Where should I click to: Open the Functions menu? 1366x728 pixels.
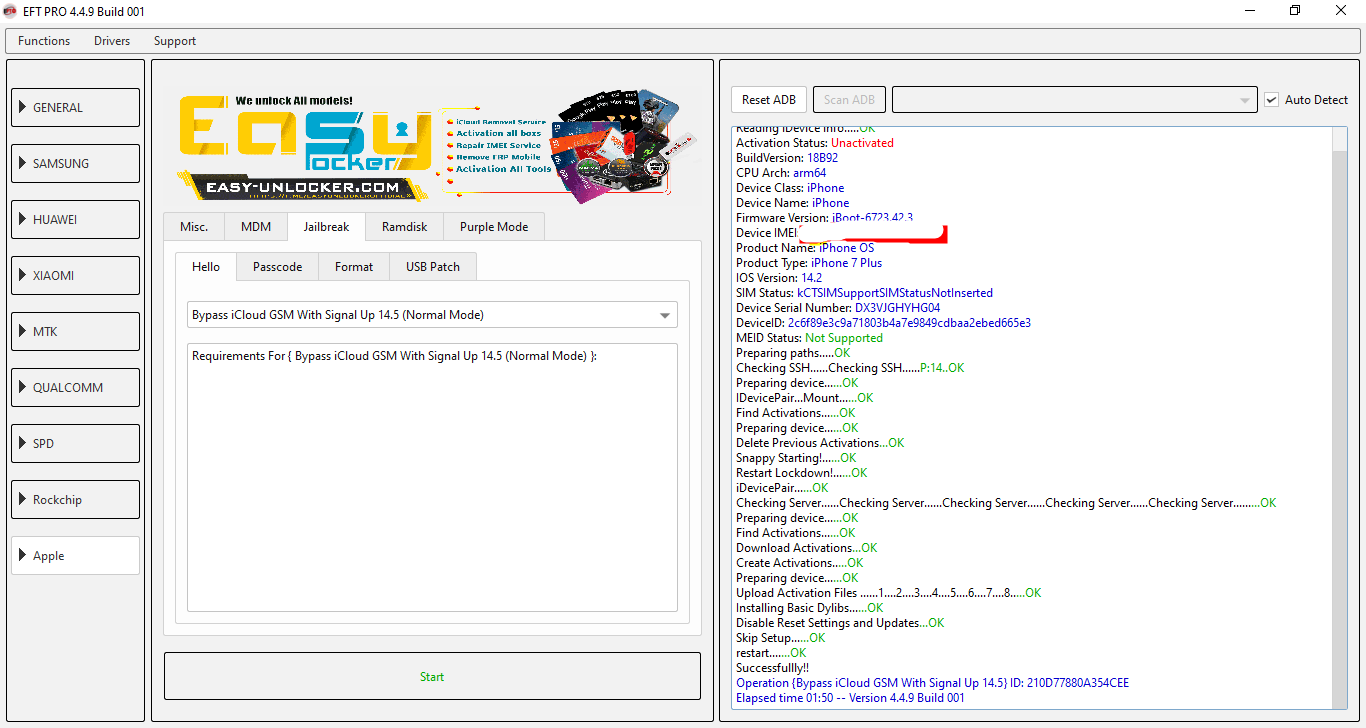(44, 41)
